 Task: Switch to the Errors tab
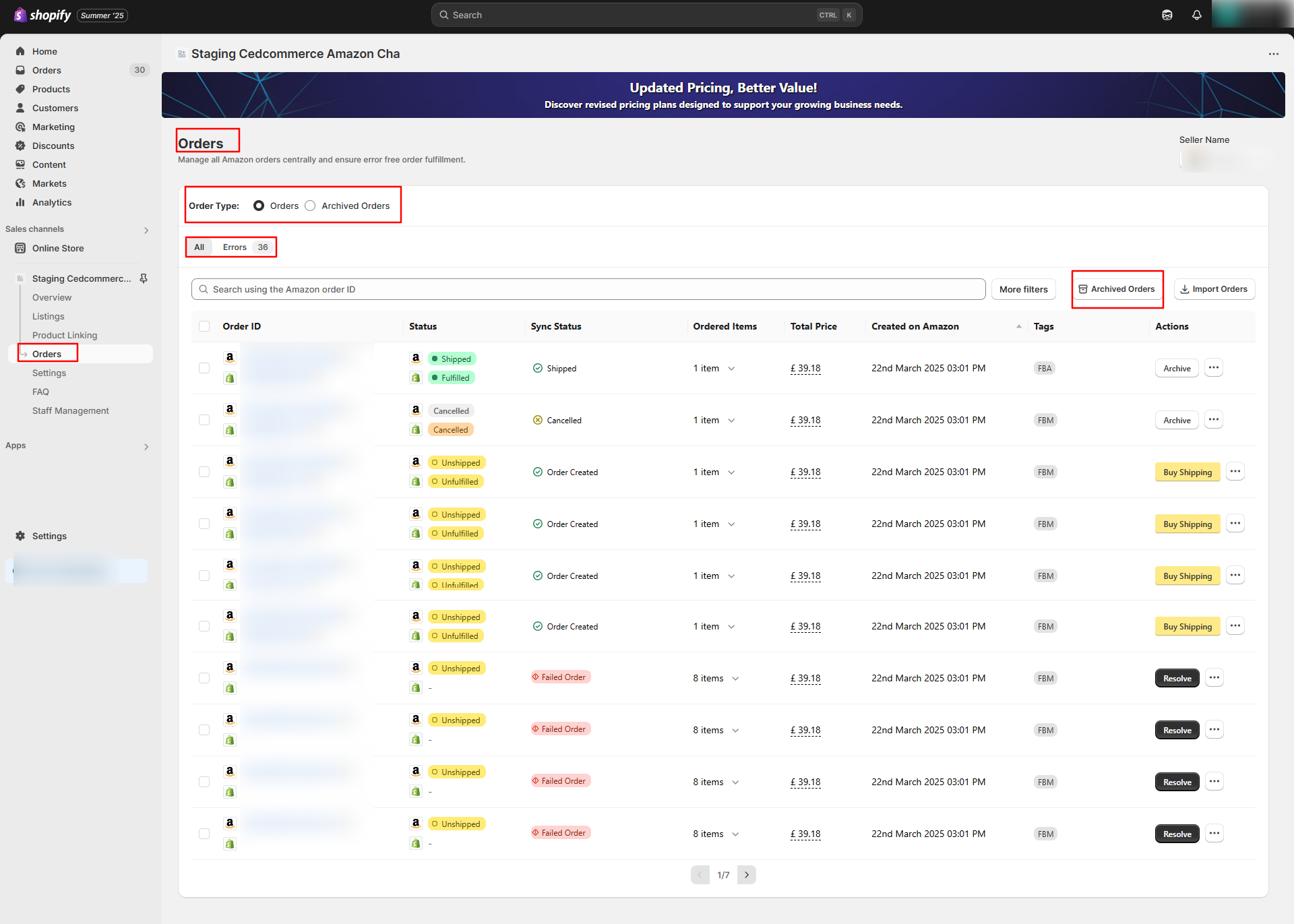(245, 247)
